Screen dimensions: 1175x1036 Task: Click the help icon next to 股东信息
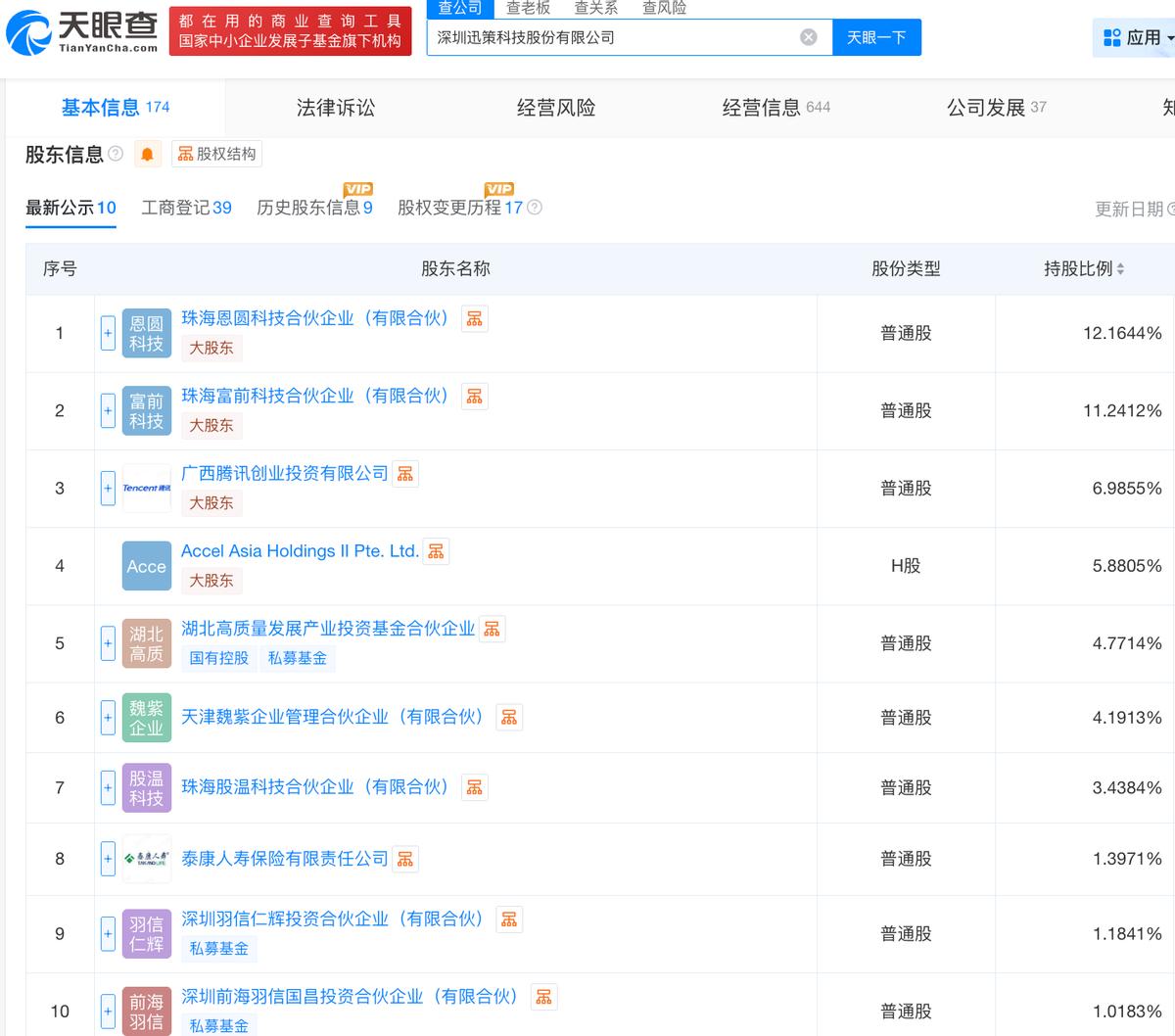(116, 154)
